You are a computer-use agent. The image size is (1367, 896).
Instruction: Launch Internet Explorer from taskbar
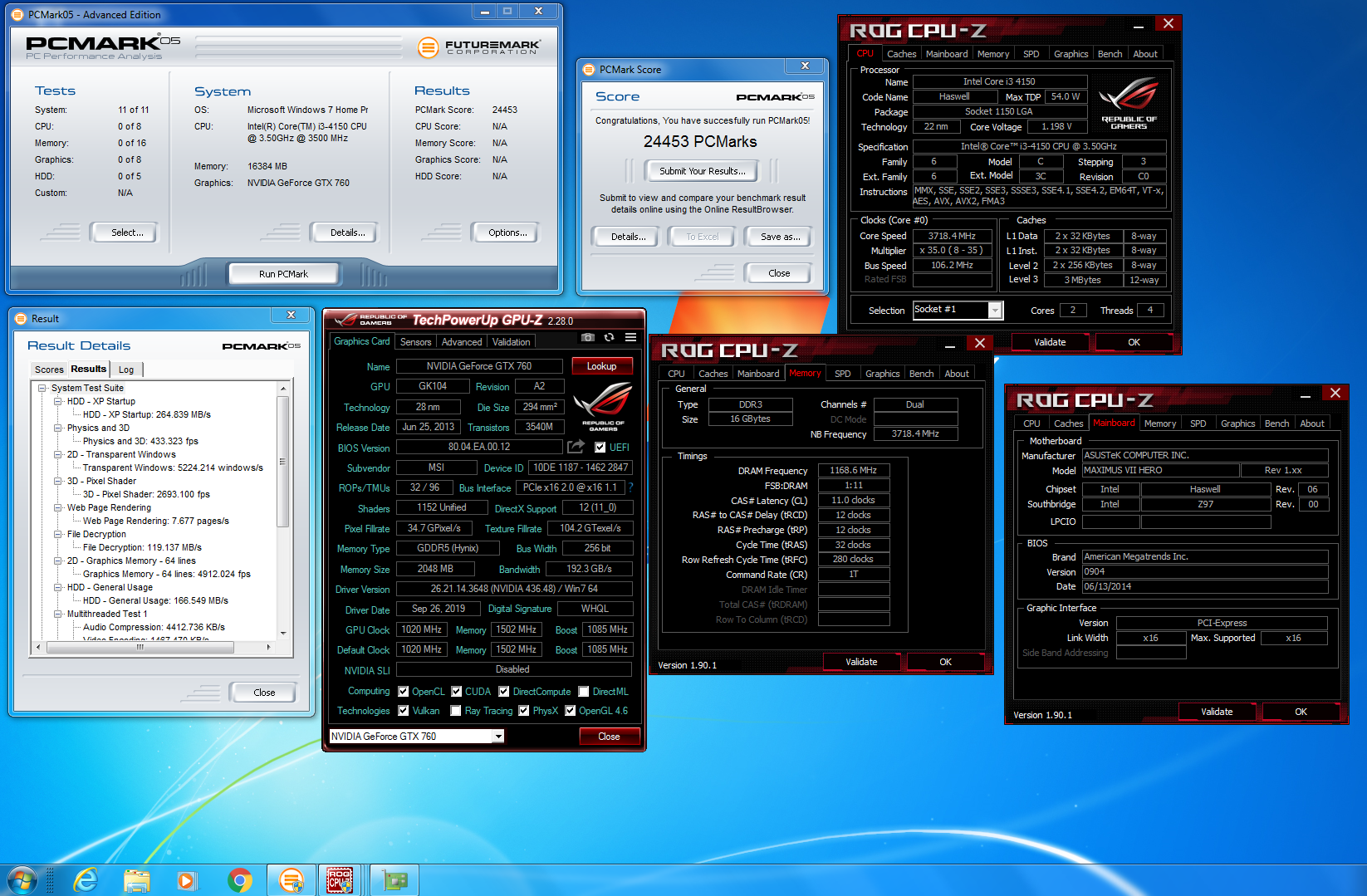[x=86, y=880]
